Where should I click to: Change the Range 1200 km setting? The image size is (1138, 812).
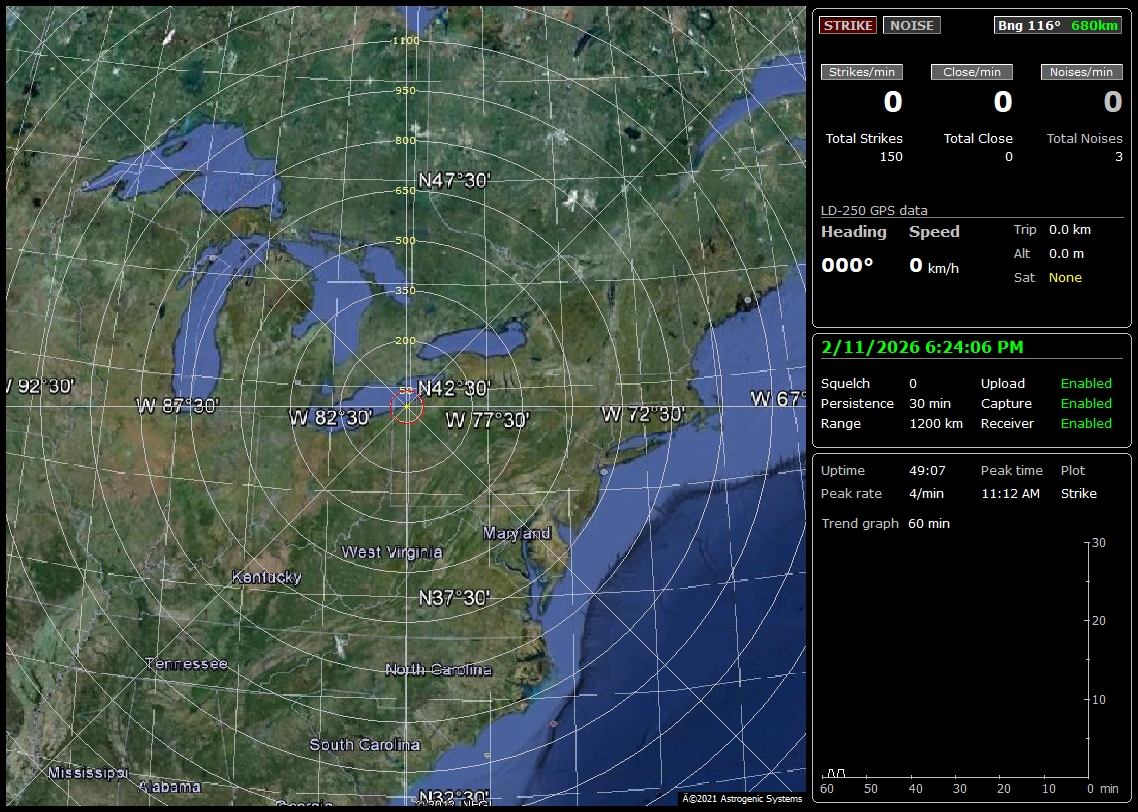(x=935, y=424)
